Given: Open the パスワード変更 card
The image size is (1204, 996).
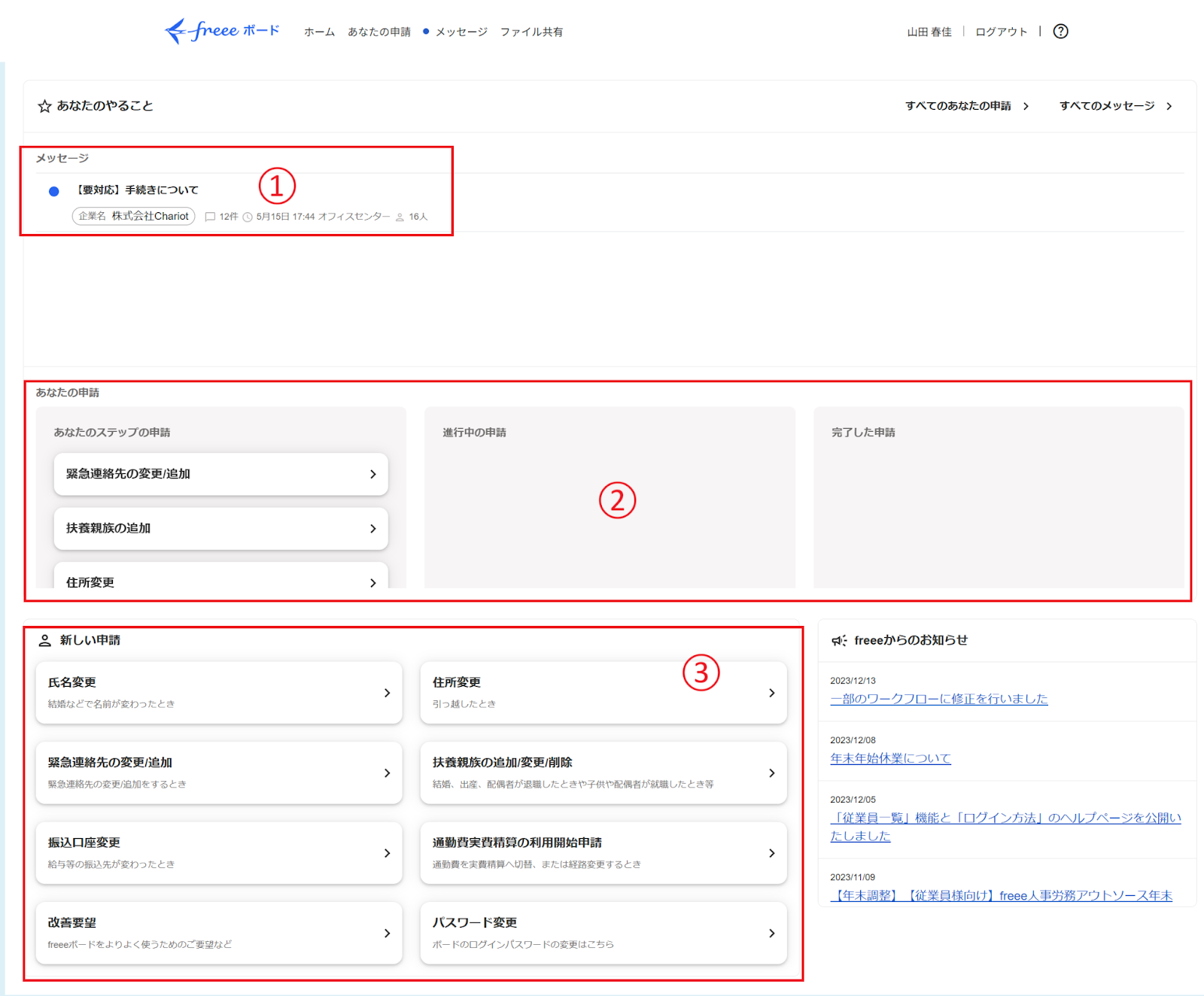Looking at the screenshot, I should pyautogui.click(x=604, y=933).
